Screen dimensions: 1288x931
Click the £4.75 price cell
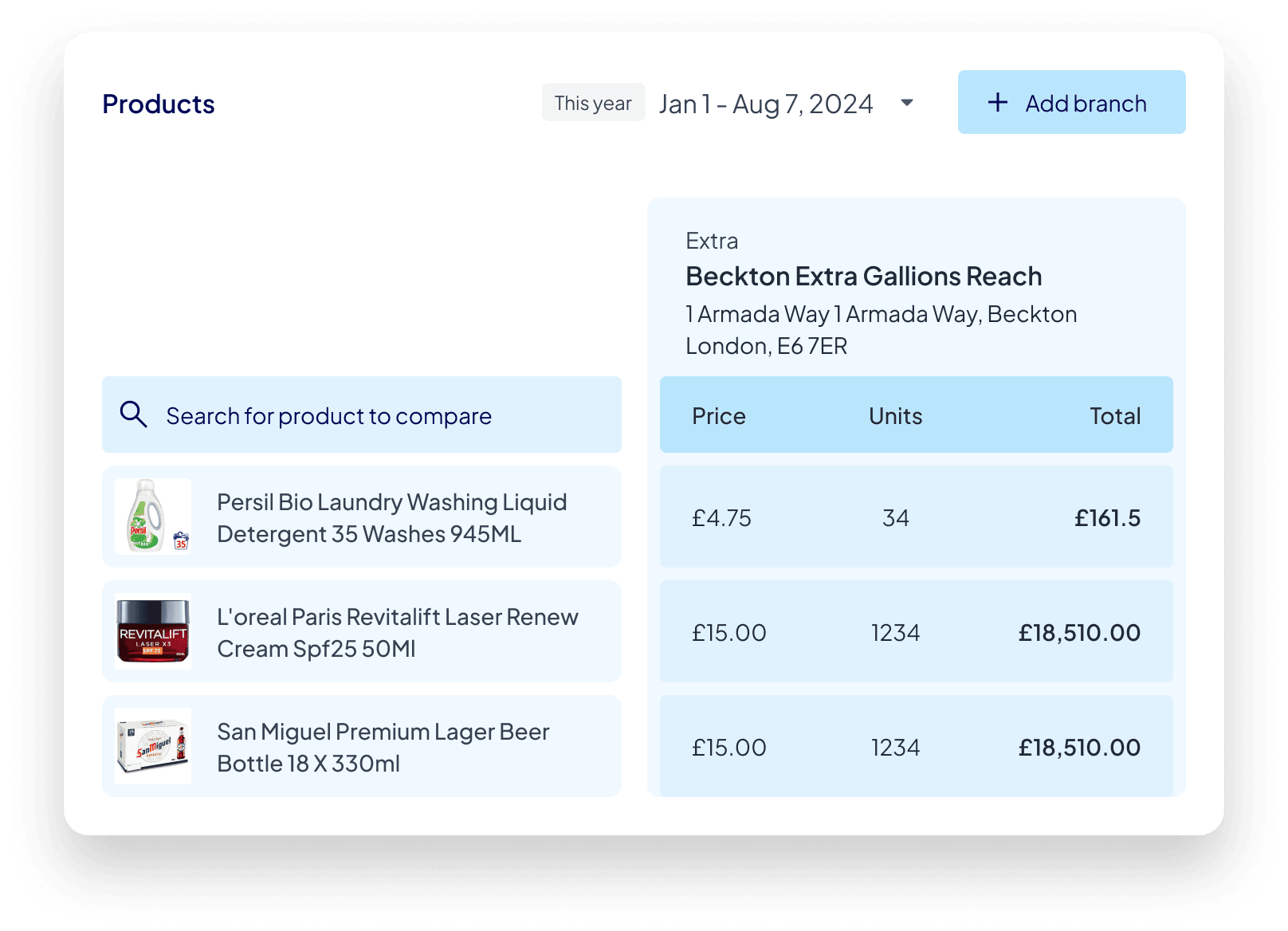(721, 518)
